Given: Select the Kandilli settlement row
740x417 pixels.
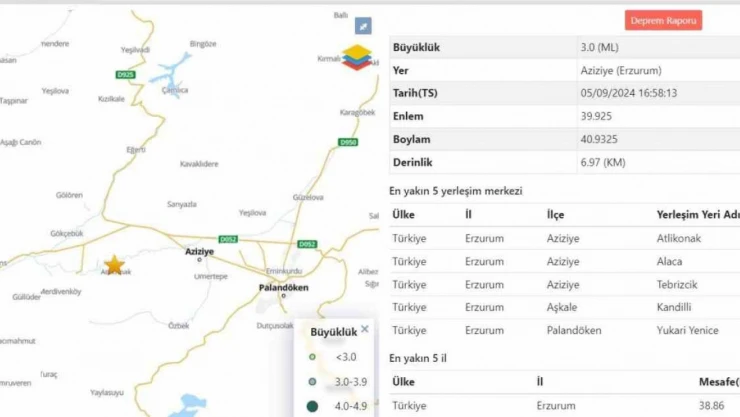Looking at the screenshot, I should click(565, 306).
